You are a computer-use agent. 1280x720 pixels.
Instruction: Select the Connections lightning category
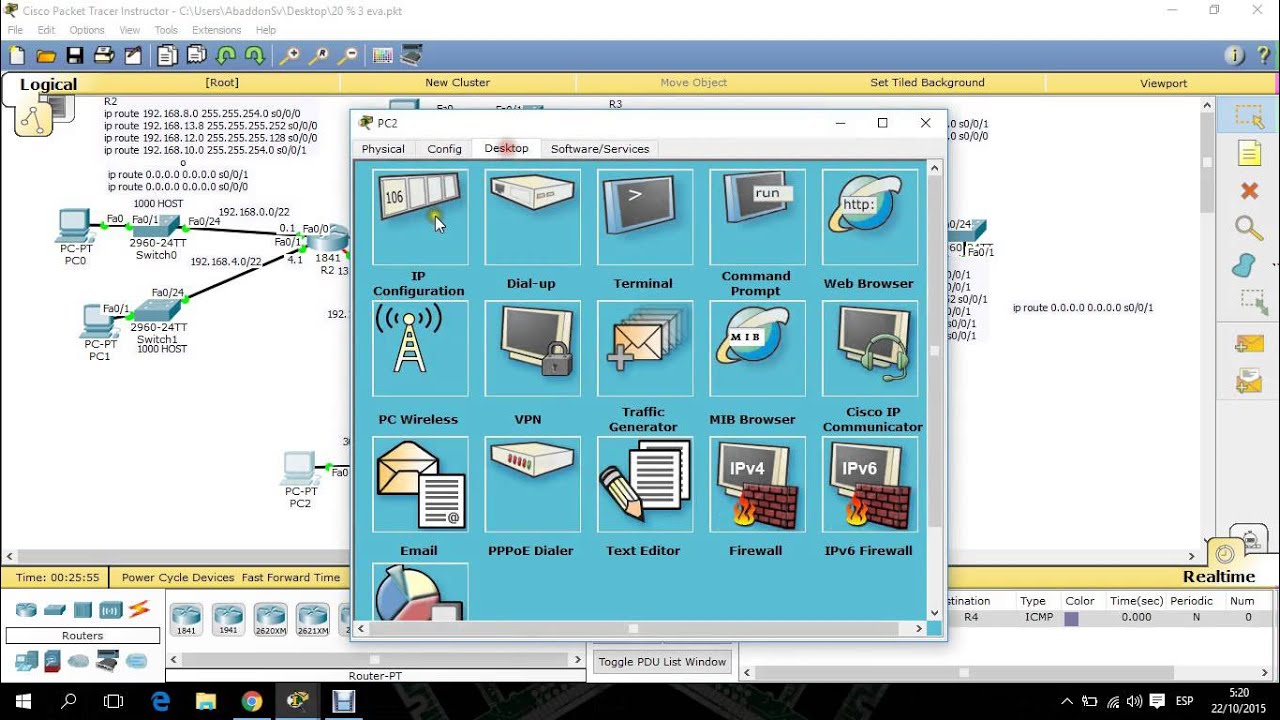pyautogui.click(x=138, y=609)
